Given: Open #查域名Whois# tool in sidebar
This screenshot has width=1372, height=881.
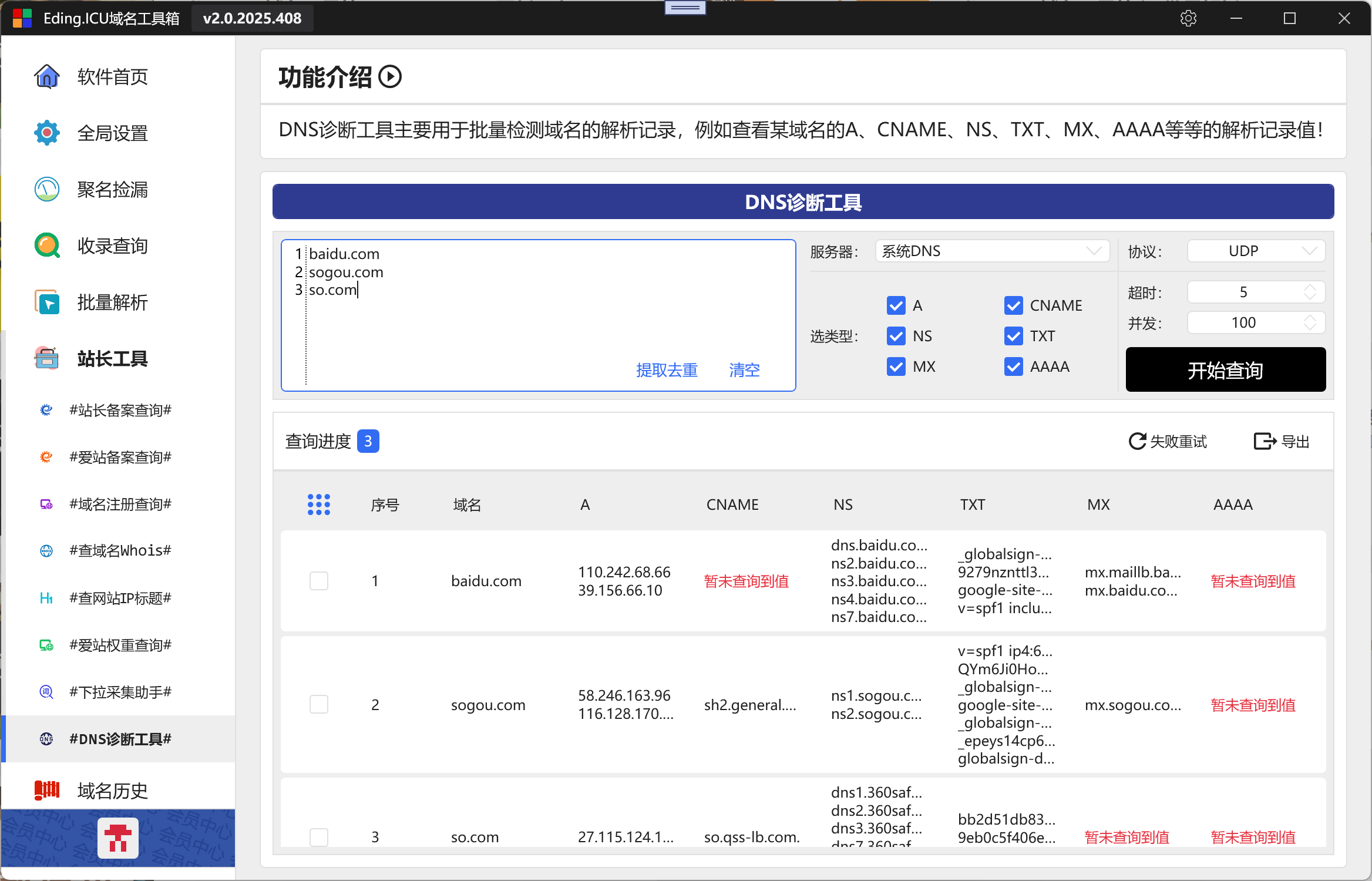Looking at the screenshot, I should click(x=120, y=550).
